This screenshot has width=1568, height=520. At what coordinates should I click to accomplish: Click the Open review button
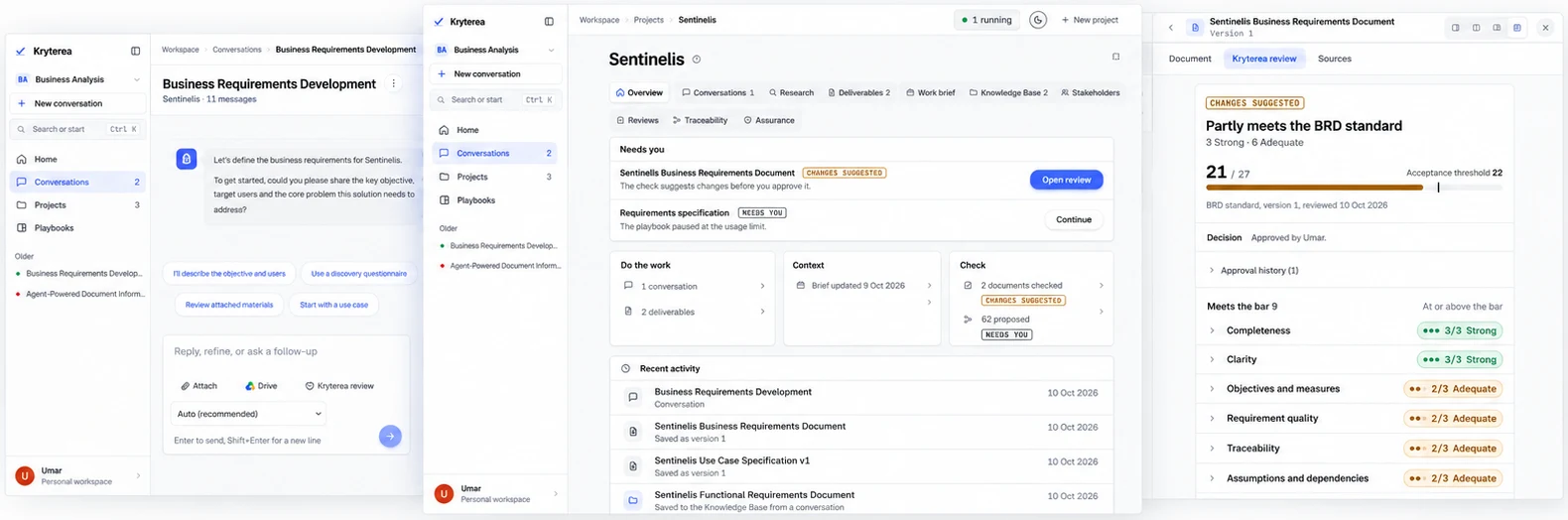1067,180
